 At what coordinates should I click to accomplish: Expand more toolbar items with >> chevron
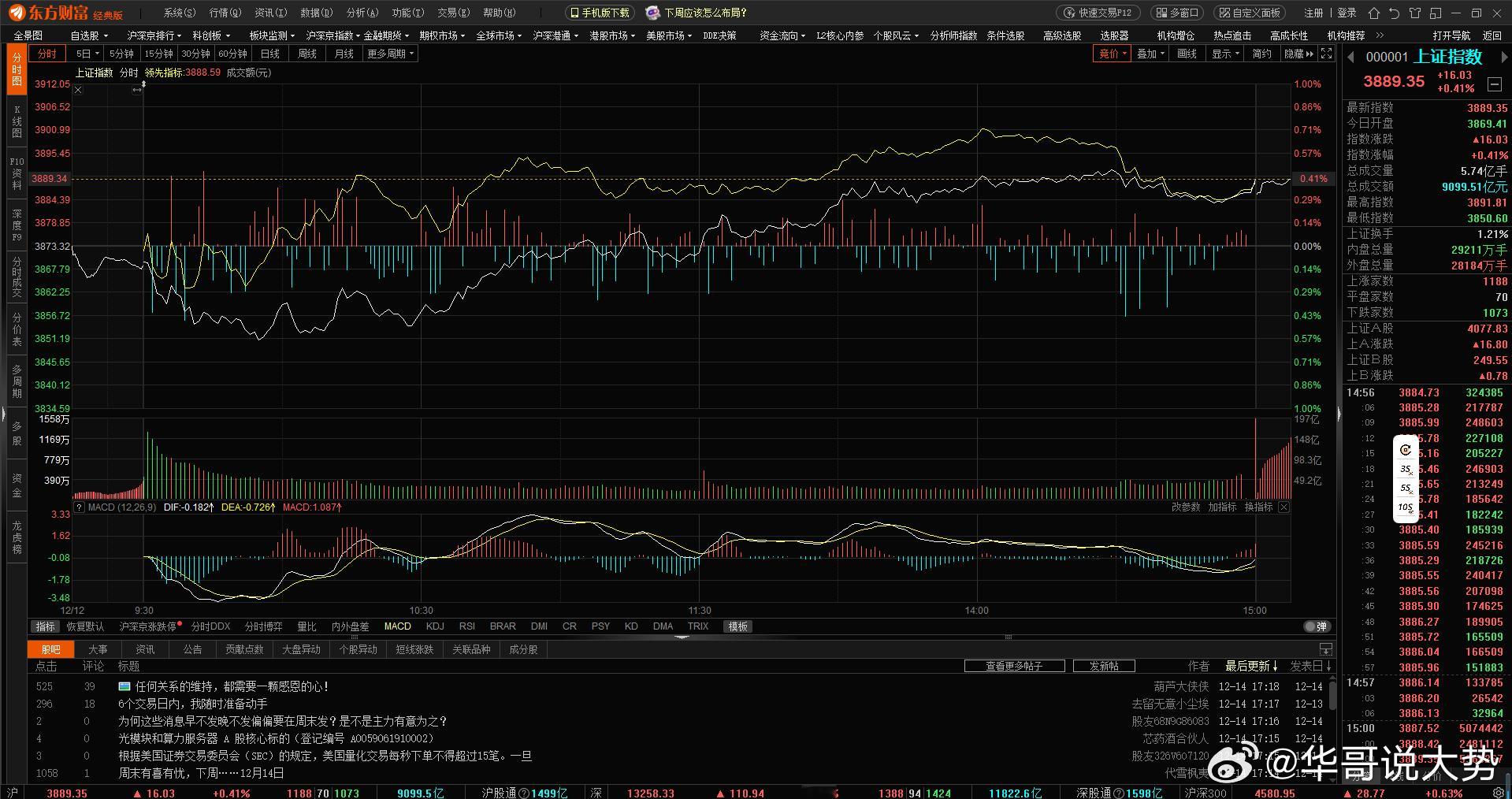point(1380,35)
